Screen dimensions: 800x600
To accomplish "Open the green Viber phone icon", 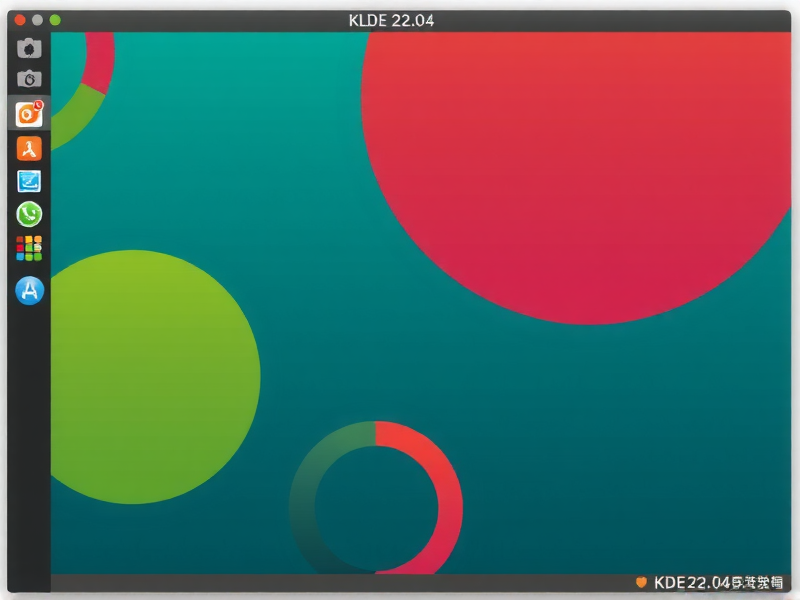I will point(28,214).
